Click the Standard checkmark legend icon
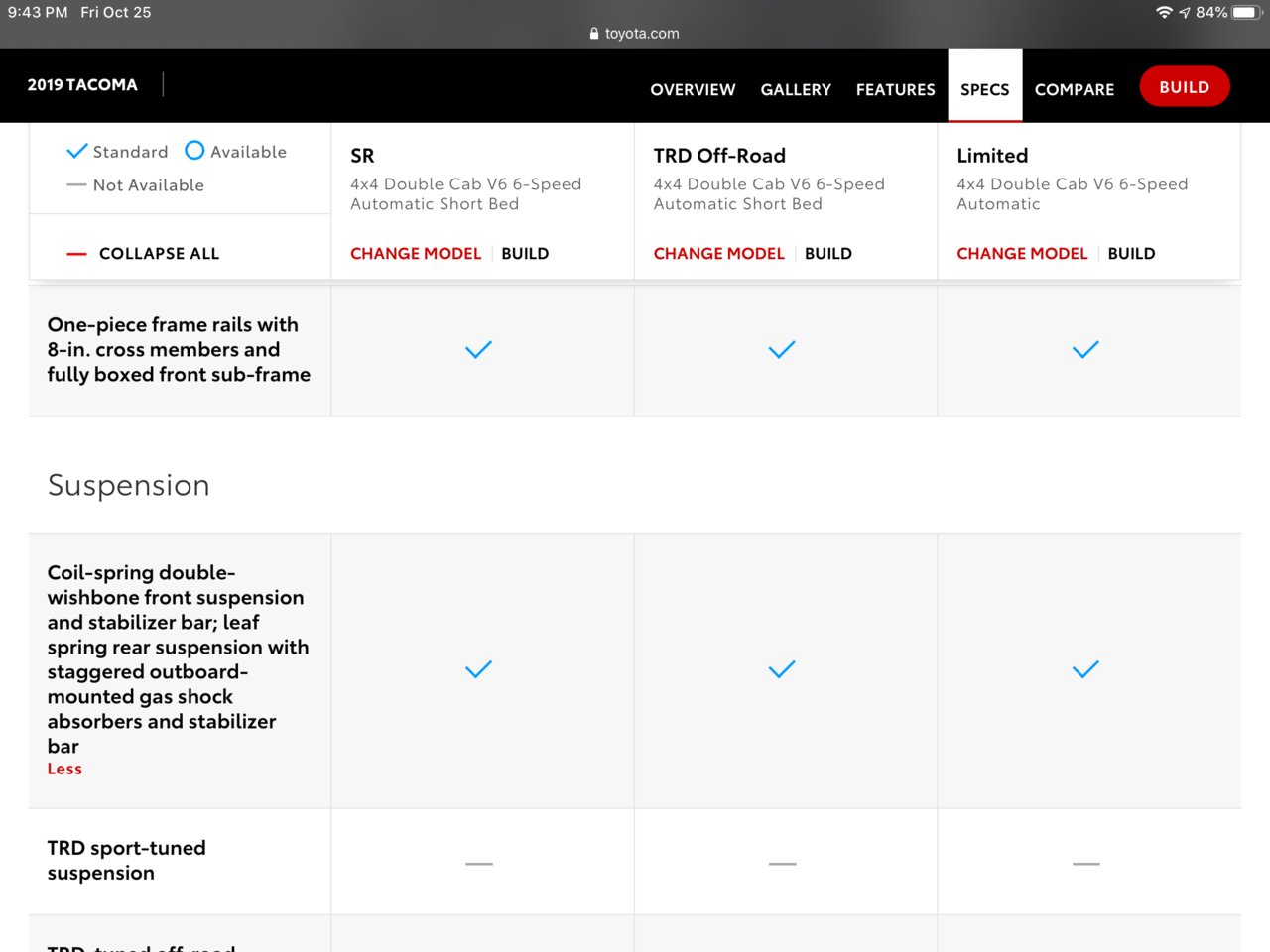This screenshot has width=1270, height=952. tap(76, 151)
